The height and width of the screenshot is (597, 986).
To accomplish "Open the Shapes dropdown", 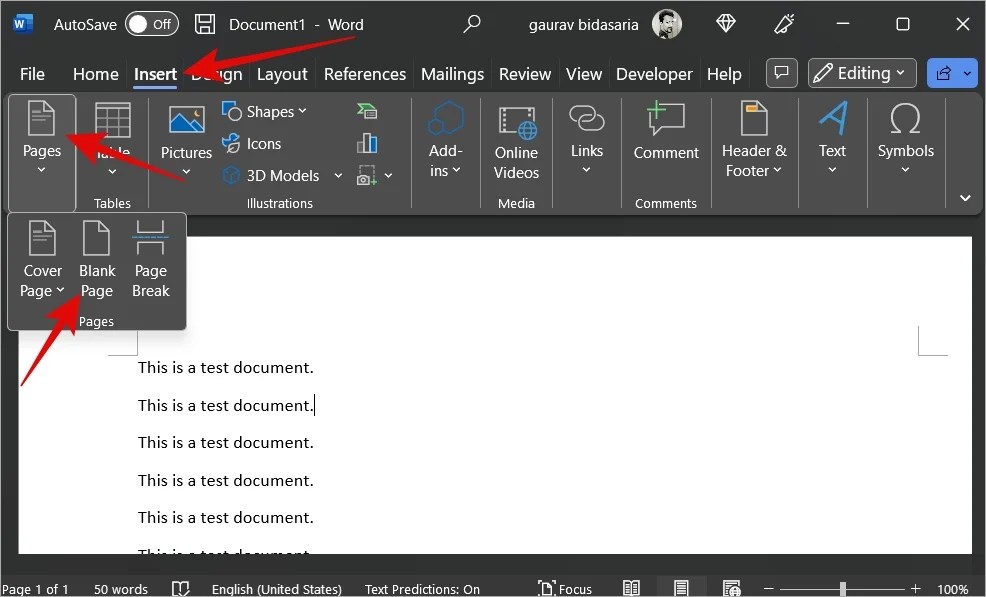I will tap(264, 111).
